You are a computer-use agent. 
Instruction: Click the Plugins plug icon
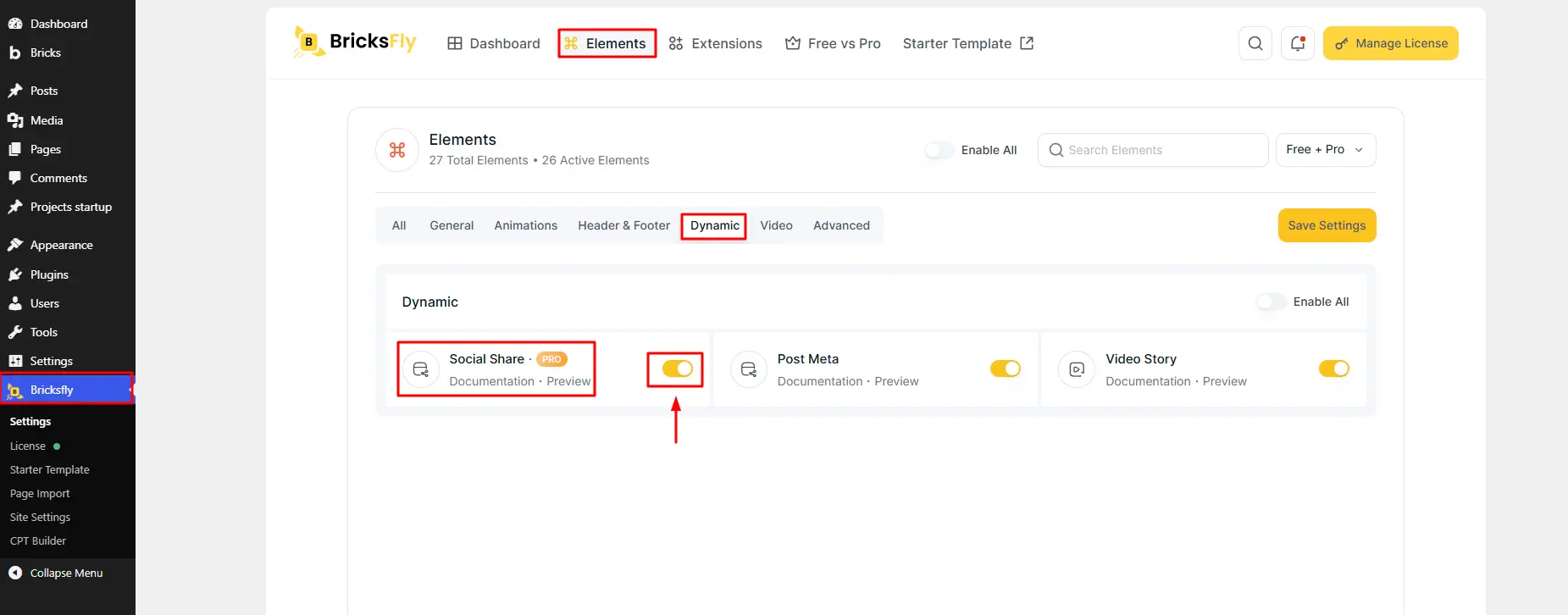point(15,274)
